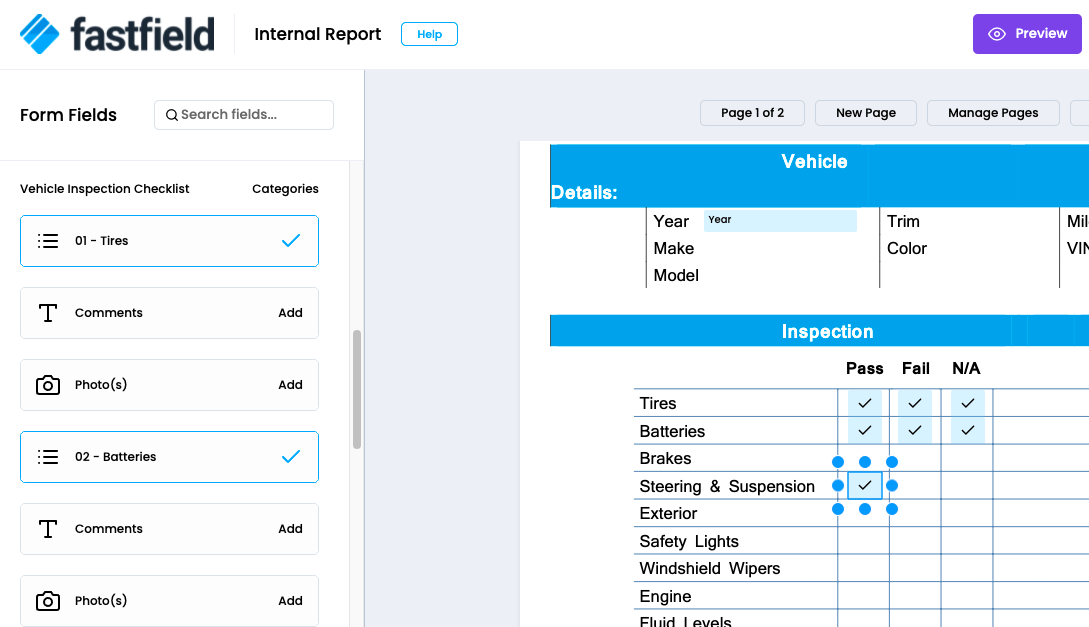Click the list icon on 01 - Tires
The width and height of the screenshot is (1089, 627).
click(x=48, y=241)
